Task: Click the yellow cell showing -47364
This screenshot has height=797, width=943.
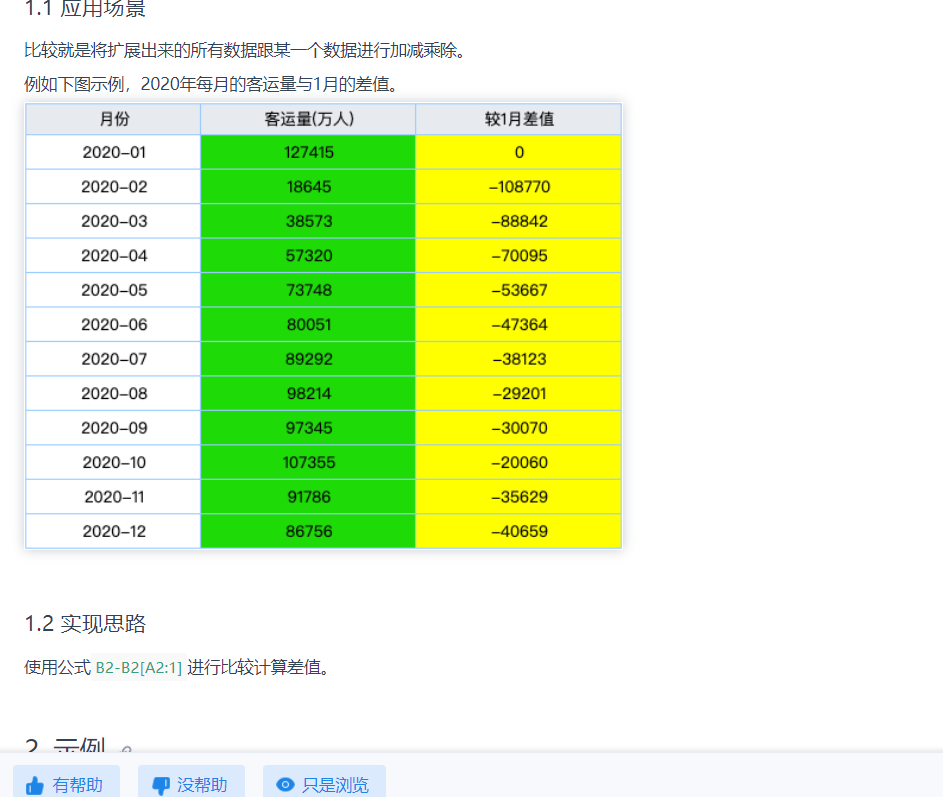Action: (x=518, y=324)
